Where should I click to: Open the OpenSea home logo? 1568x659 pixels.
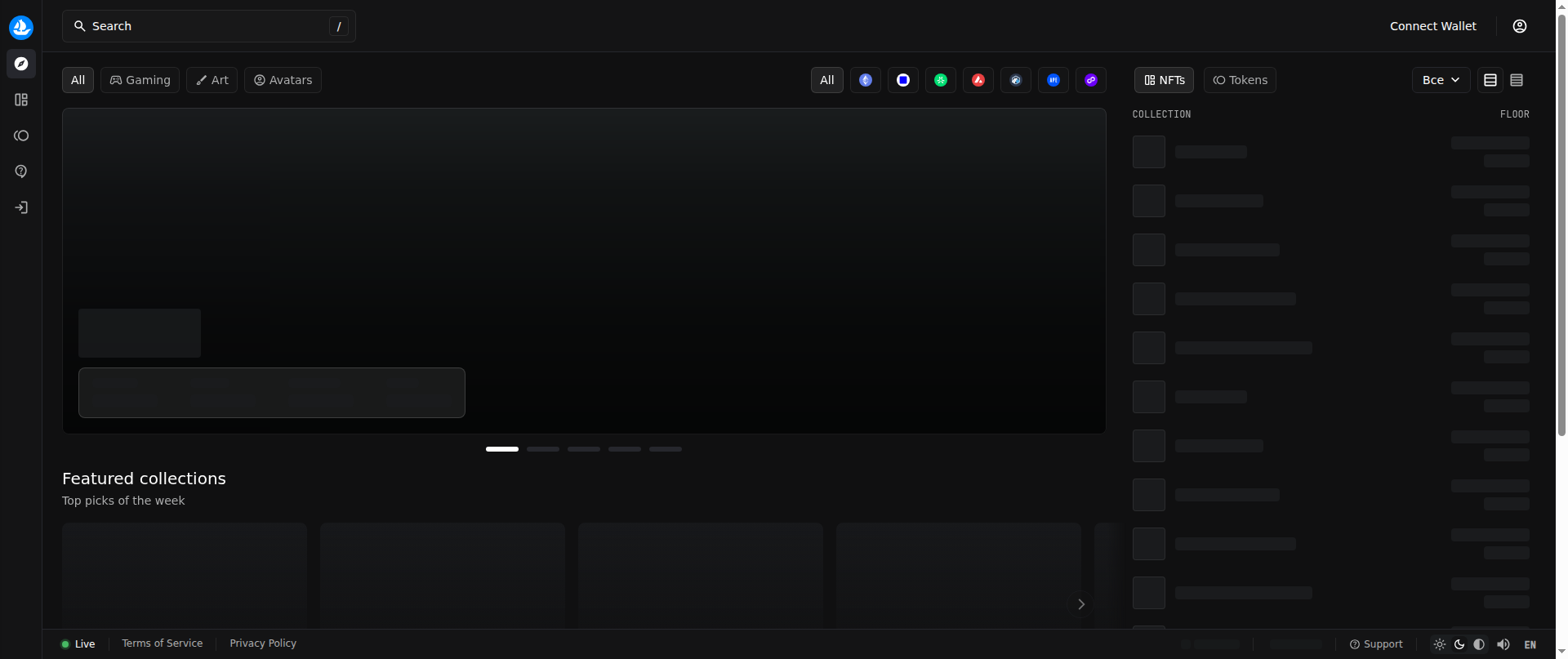point(21,27)
